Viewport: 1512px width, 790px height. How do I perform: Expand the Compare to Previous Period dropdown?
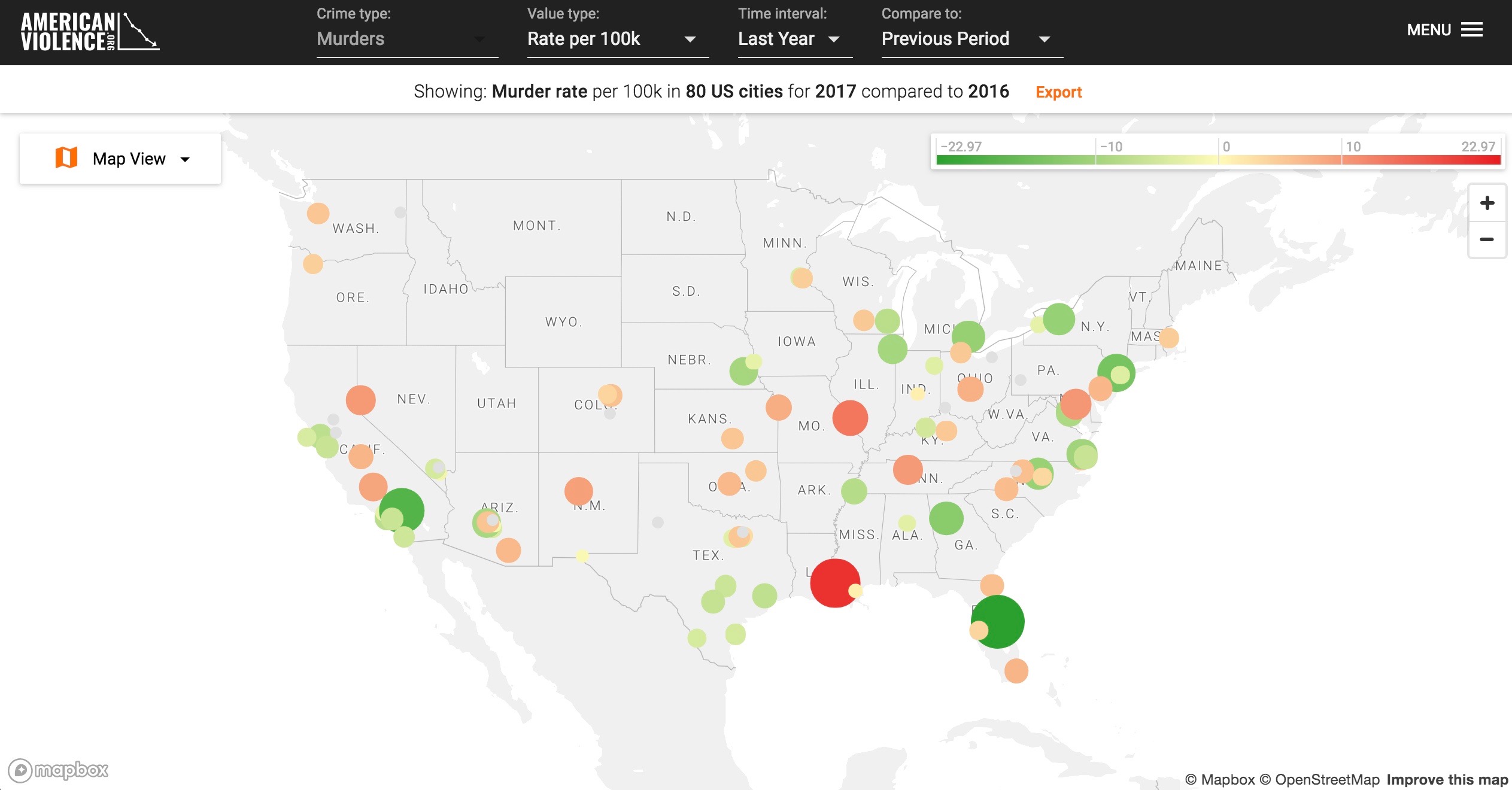click(x=971, y=39)
